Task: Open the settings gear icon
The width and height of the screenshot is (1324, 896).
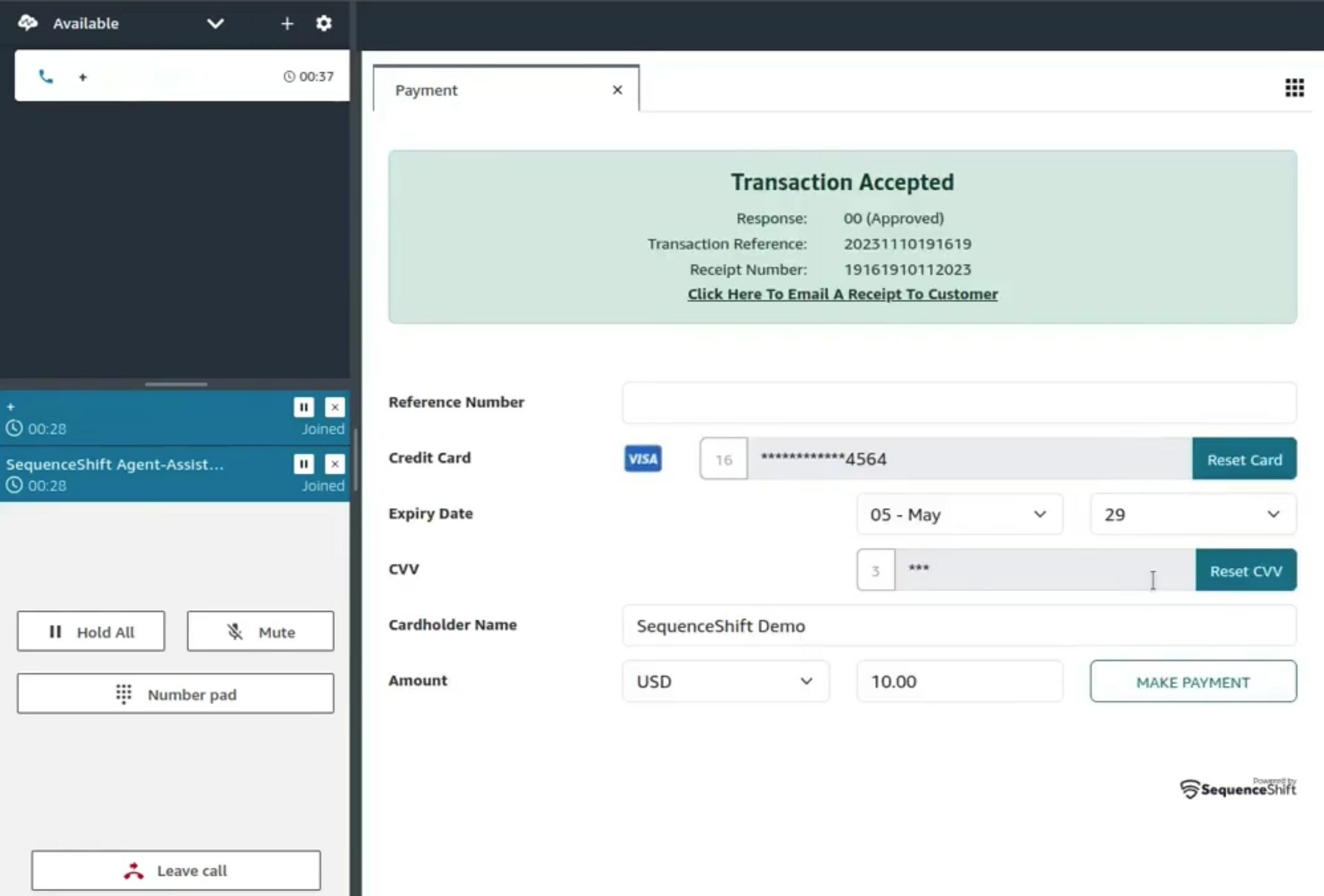Action: tap(323, 23)
